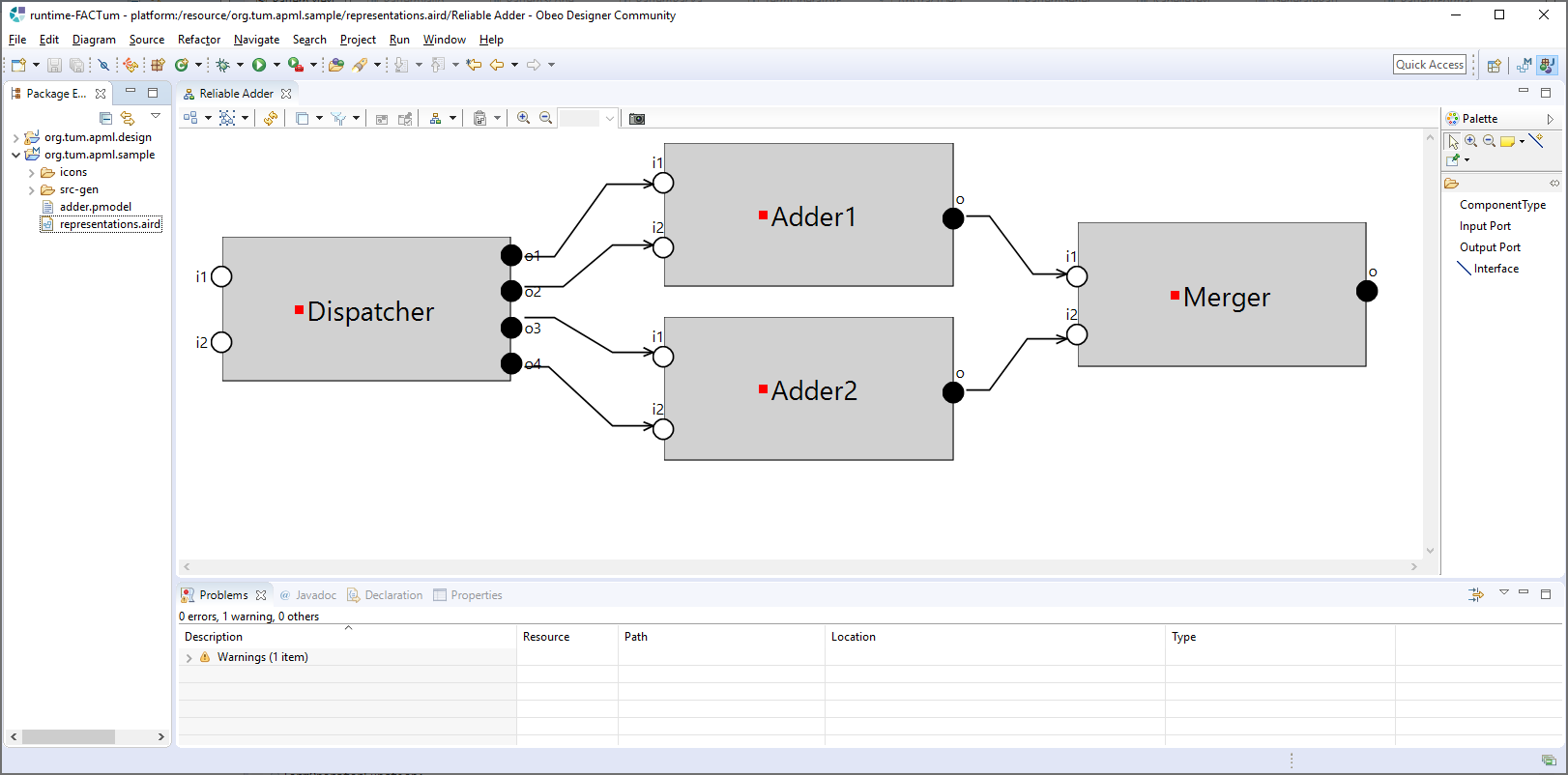Toggle Link with Editor in Package Explorer
The image size is (1568, 775).
128,118
